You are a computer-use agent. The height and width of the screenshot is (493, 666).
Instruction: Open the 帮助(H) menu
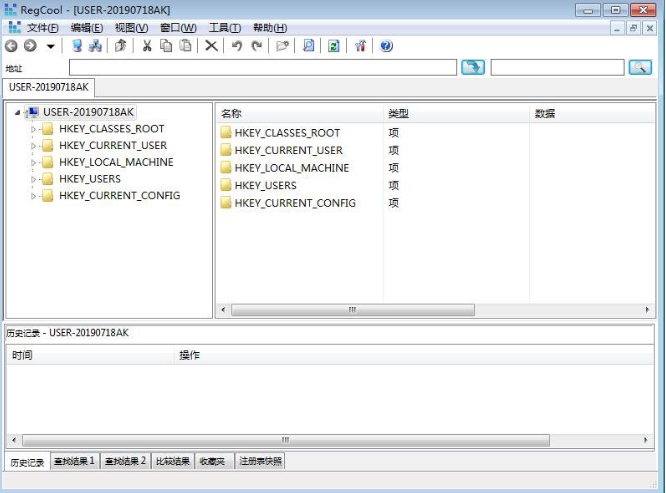[x=270, y=28]
